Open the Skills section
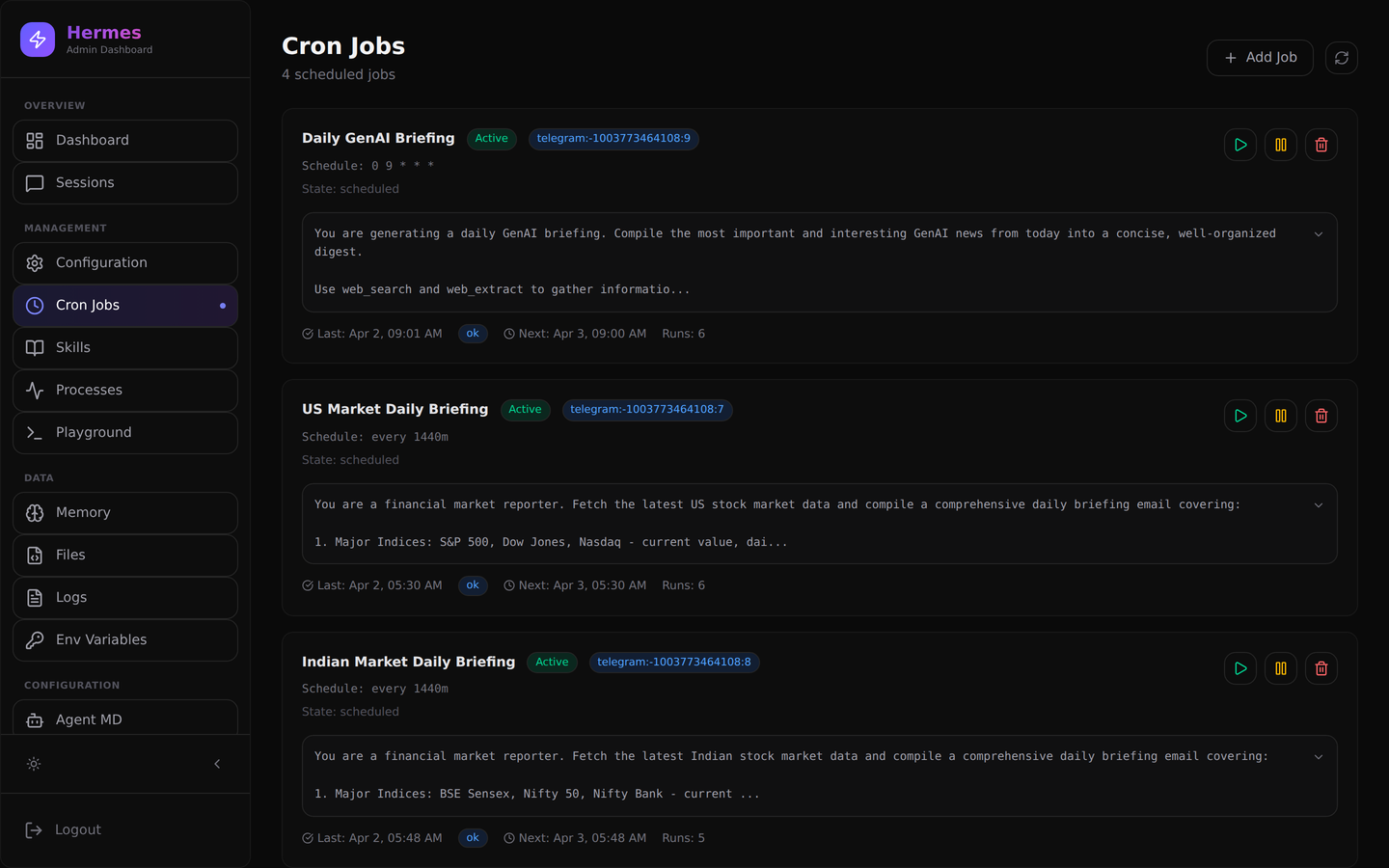This screenshot has height=868, width=1389. (125, 348)
